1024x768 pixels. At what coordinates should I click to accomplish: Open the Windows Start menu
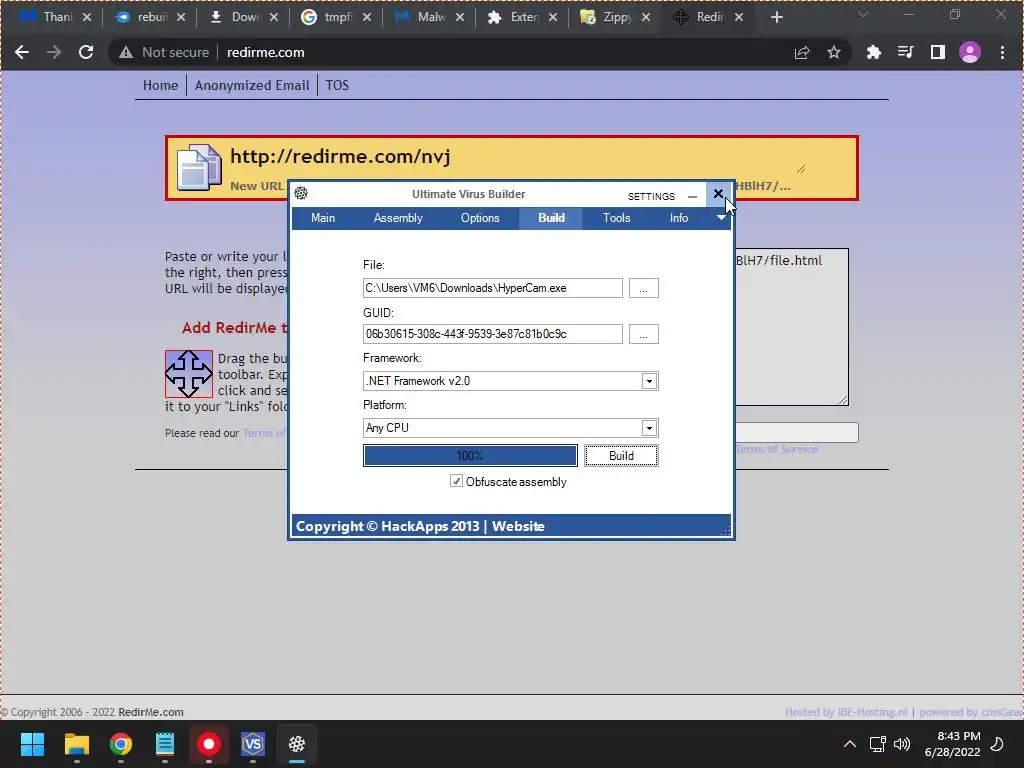[32, 744]
